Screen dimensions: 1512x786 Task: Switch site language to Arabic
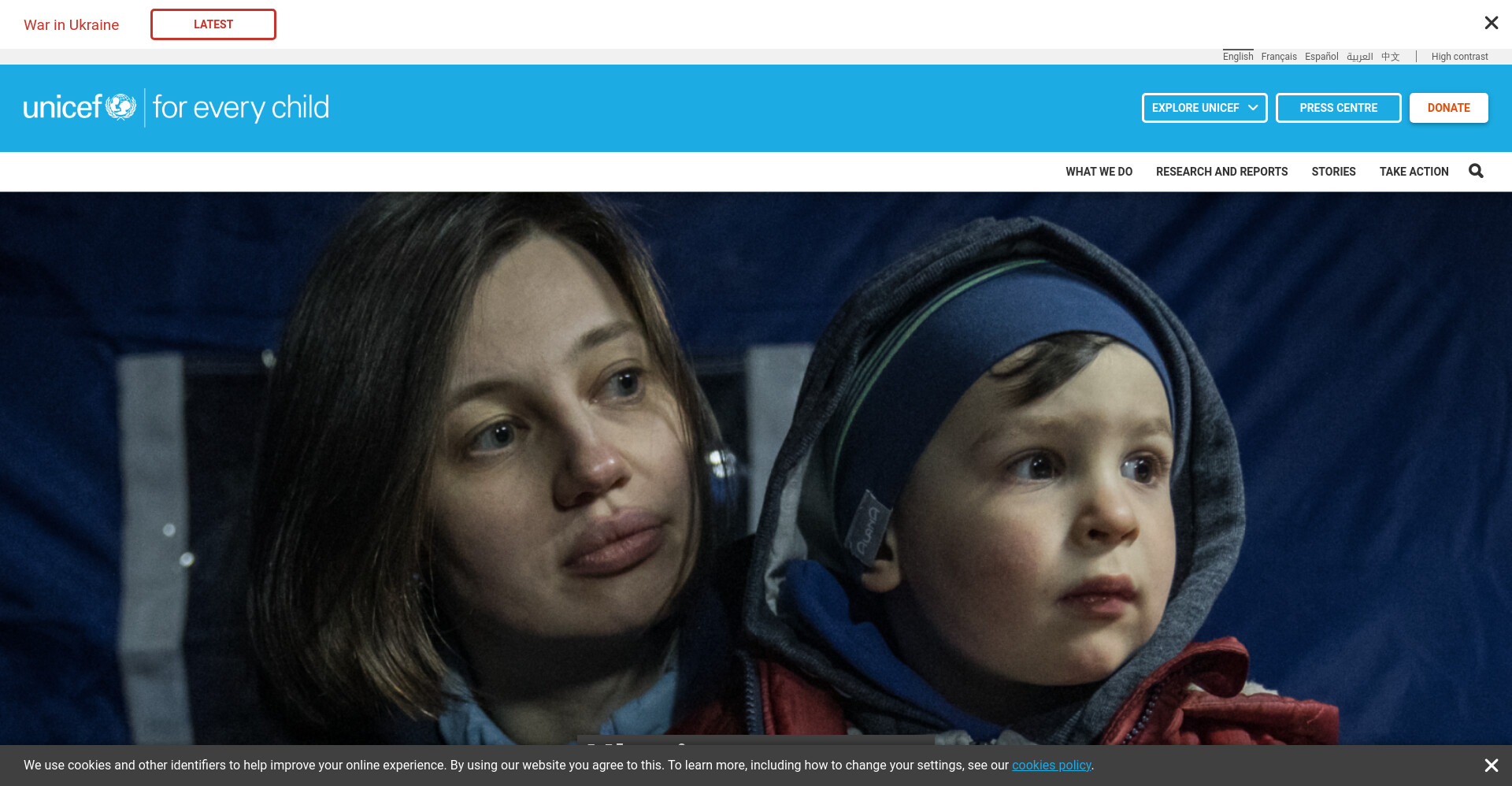click(x=1359, y=57)
